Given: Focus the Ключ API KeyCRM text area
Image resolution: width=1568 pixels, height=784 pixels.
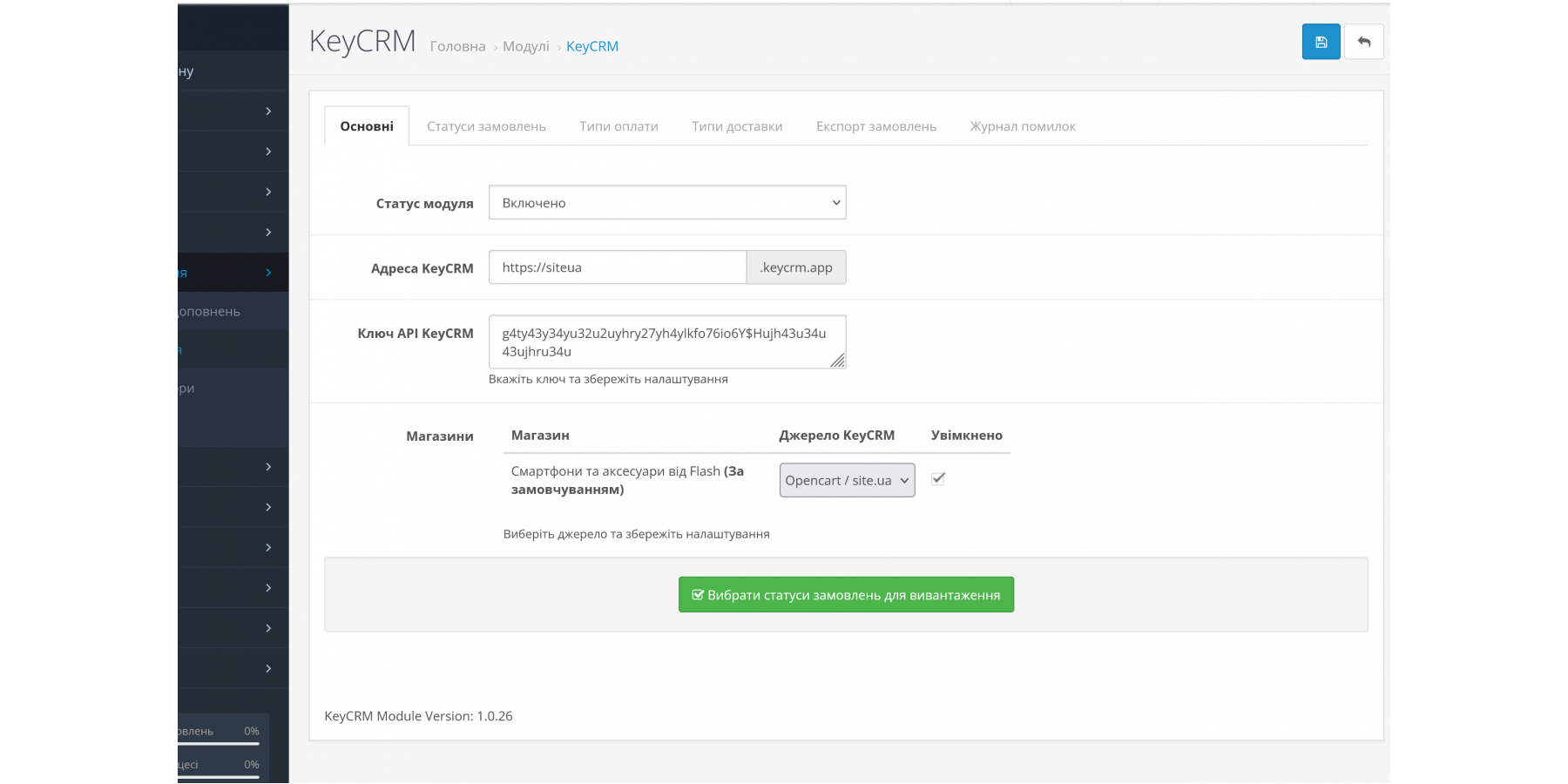Looking at the screenshot, I should 667,341.
